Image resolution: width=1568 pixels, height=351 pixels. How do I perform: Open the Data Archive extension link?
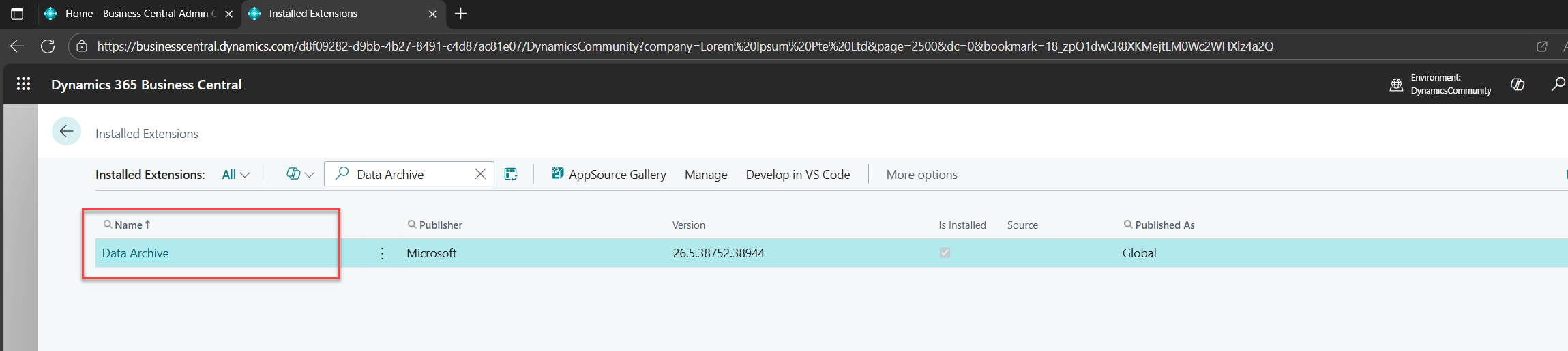pyautogui.click(x=135, y=253)
